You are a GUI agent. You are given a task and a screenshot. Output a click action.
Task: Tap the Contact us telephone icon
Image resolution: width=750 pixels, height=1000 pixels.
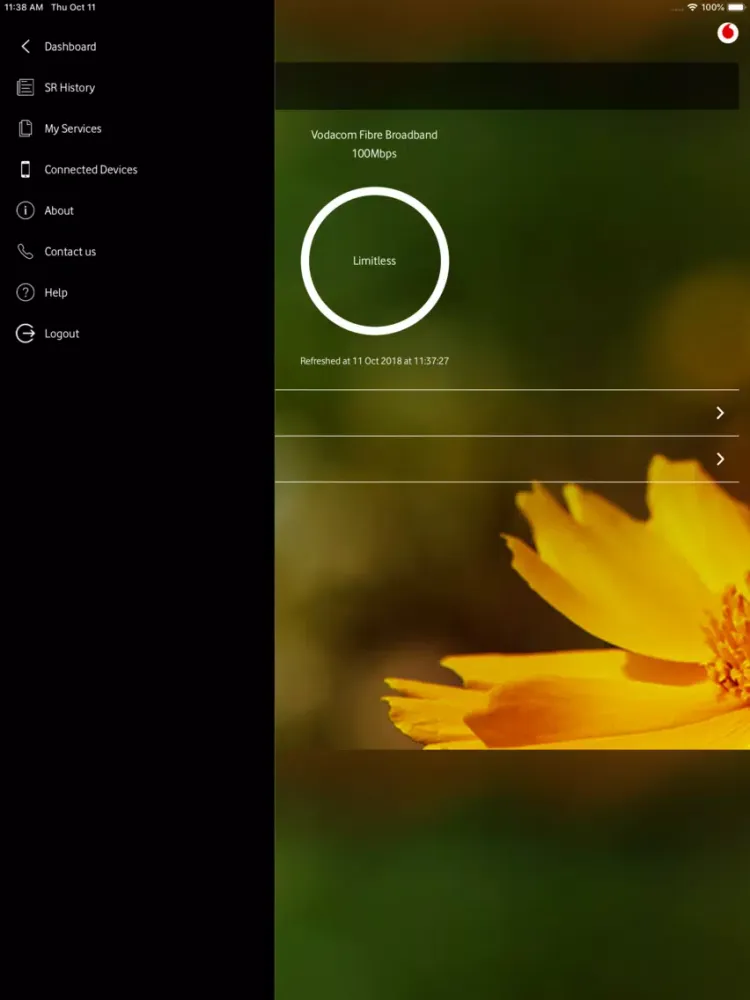coord(26,251)
